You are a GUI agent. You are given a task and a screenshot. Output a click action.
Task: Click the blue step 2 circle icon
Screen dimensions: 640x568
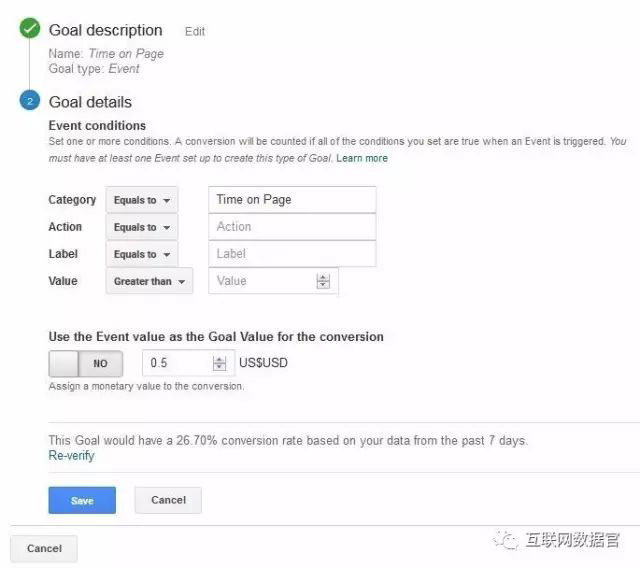pos(31,102)
